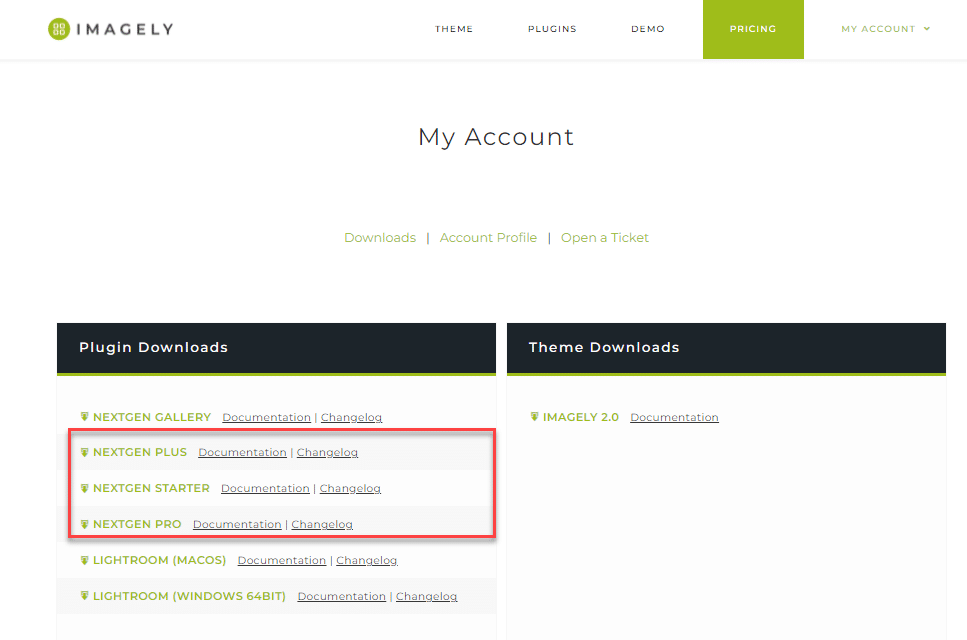The image size is (967, 640).
Task: Click download icon beside NextGen Plus
Action: coord(84,452)
